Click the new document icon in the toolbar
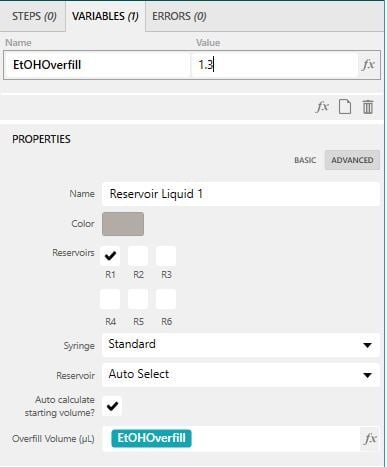Viewport: 387px width, 467px height. 345,107
